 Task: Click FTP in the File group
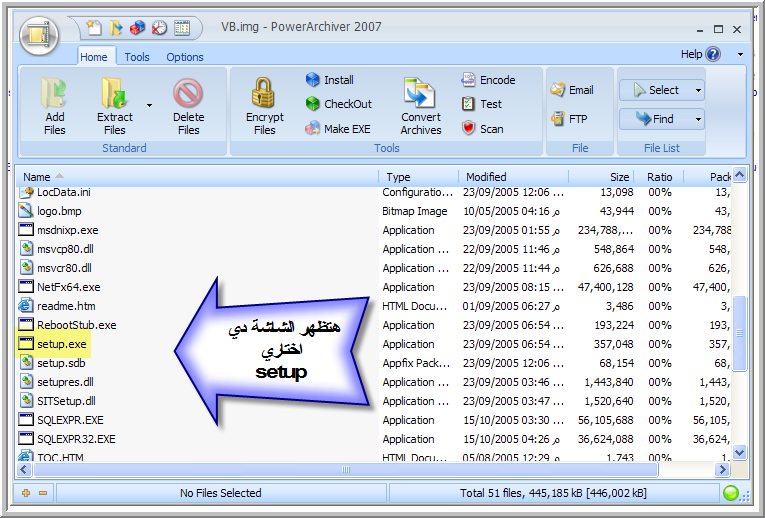[x=569, y=119]
